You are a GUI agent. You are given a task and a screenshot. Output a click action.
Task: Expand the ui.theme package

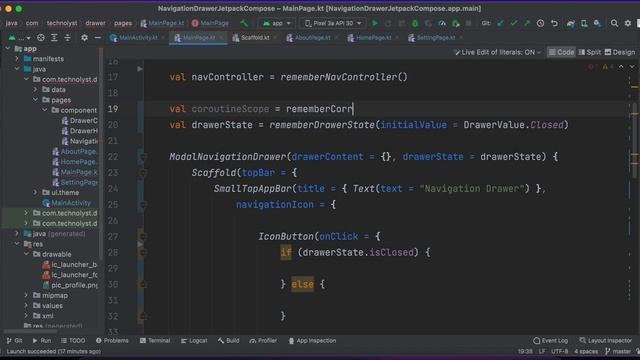36,192
